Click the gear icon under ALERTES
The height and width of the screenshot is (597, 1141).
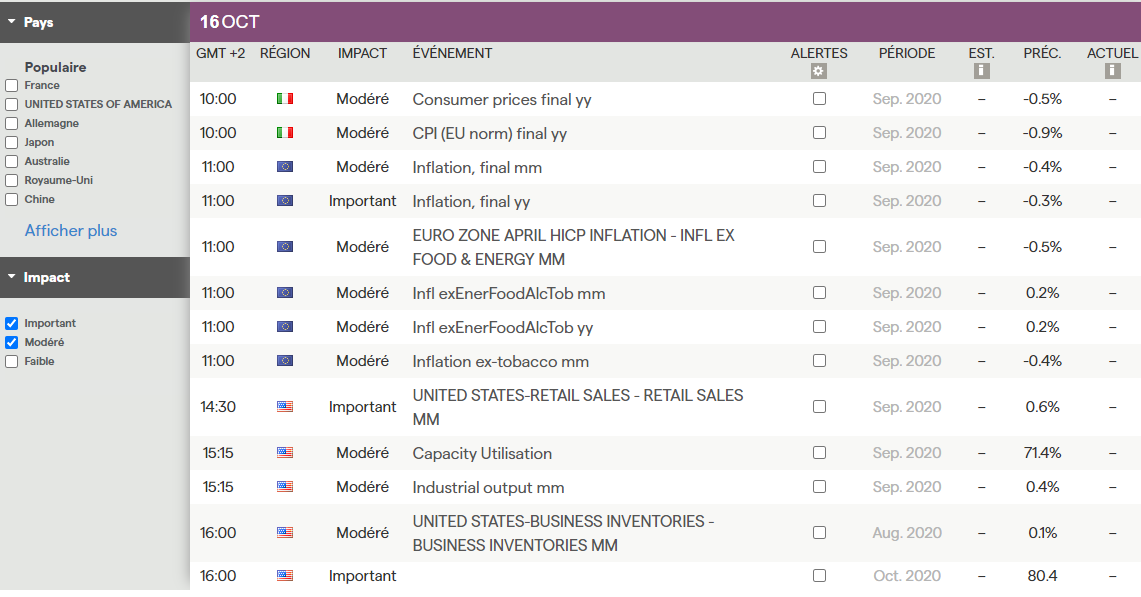[819, 71]
